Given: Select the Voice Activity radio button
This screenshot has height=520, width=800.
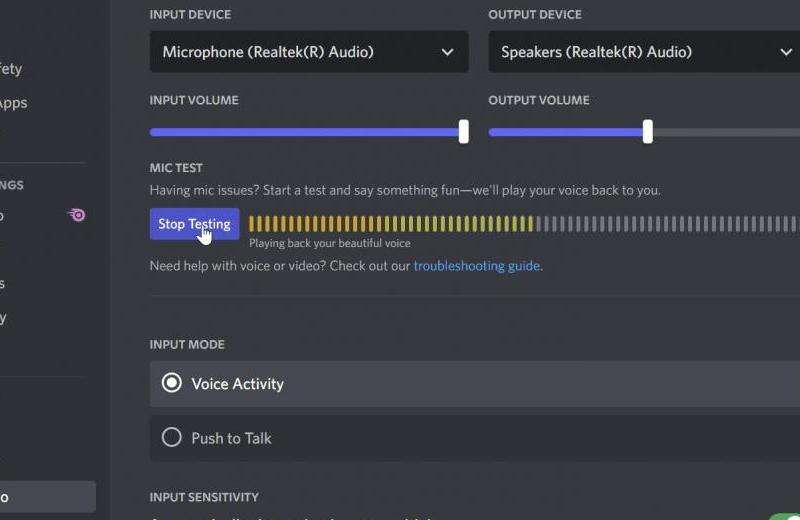Looking at the screenshot, I should (172, 383).
